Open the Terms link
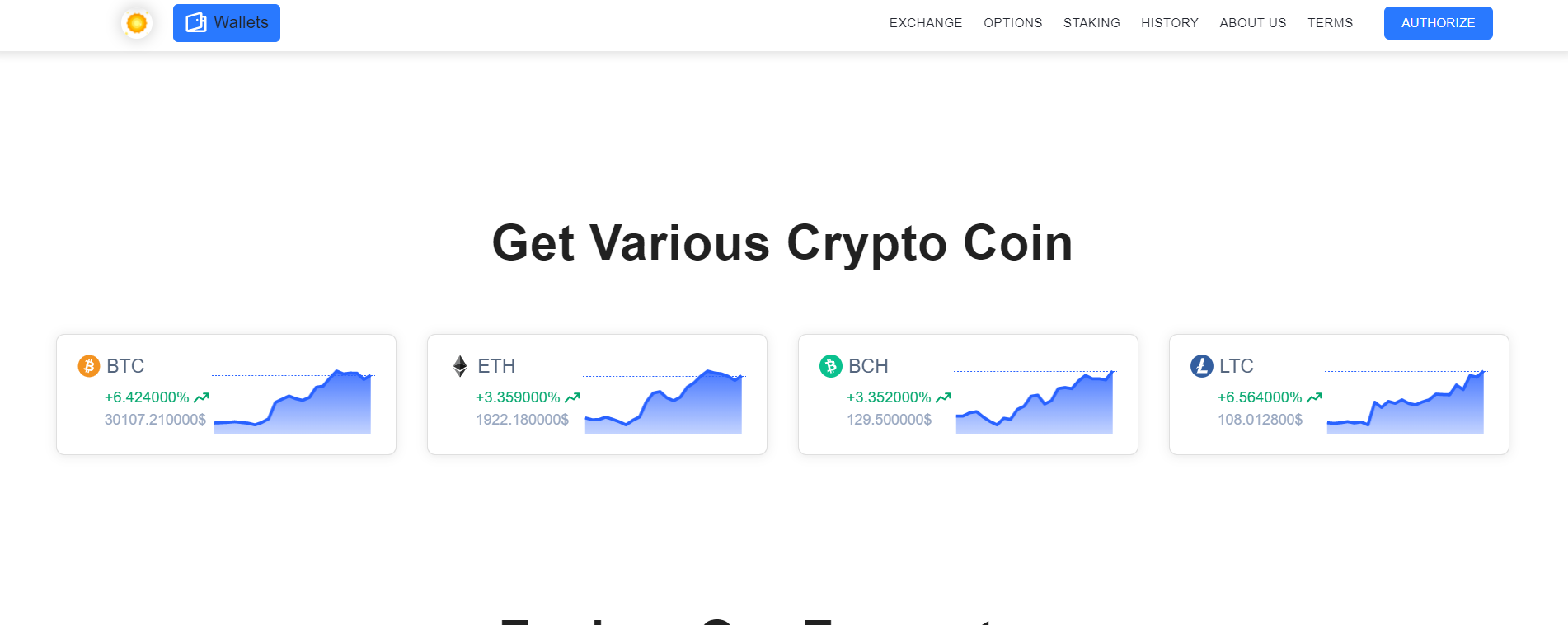Viewport: 1568px width, 625px height. click(x=1330, y=23)
